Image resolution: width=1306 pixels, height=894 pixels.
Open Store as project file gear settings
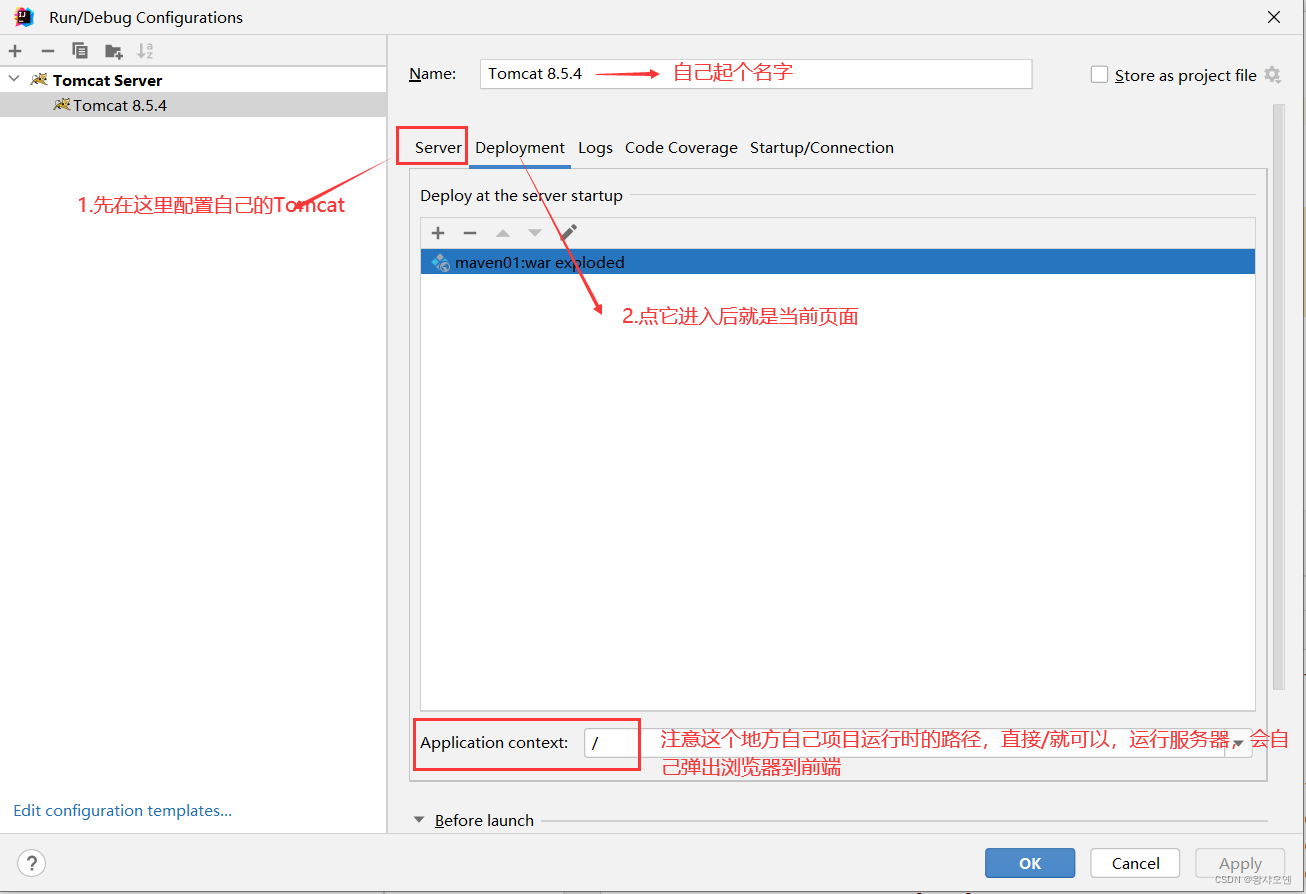point(1272,75)
